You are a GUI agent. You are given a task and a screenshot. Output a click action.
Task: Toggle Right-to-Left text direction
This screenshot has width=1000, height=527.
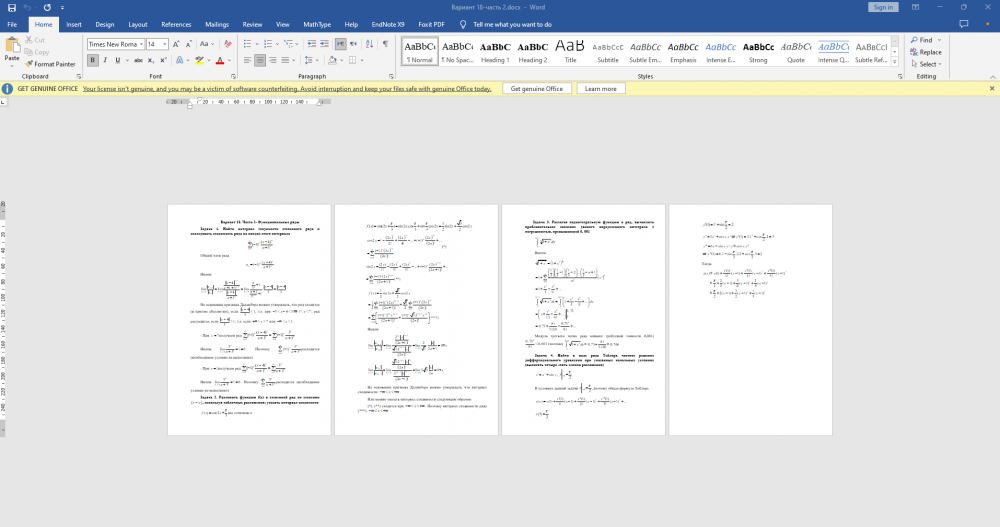pos(353,44)
